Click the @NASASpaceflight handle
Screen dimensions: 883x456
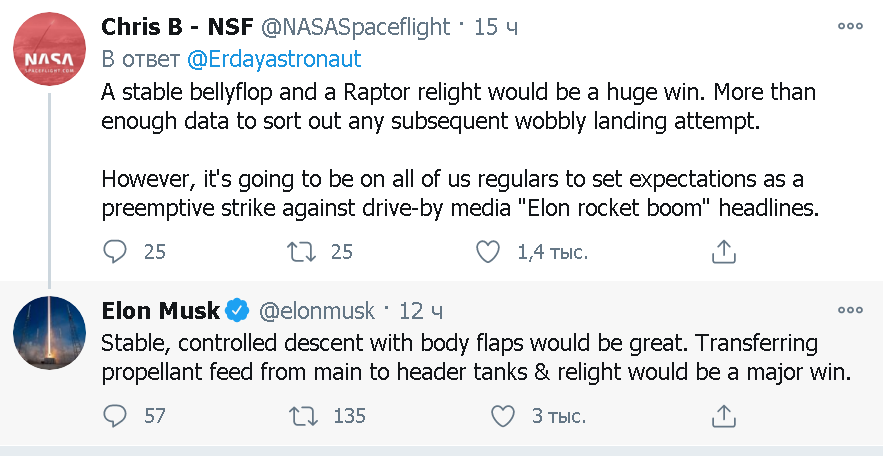point(354,27)
